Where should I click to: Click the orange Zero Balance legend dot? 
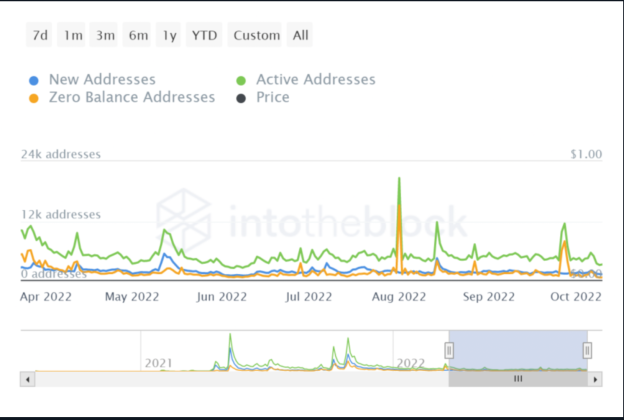click(35, 98)
